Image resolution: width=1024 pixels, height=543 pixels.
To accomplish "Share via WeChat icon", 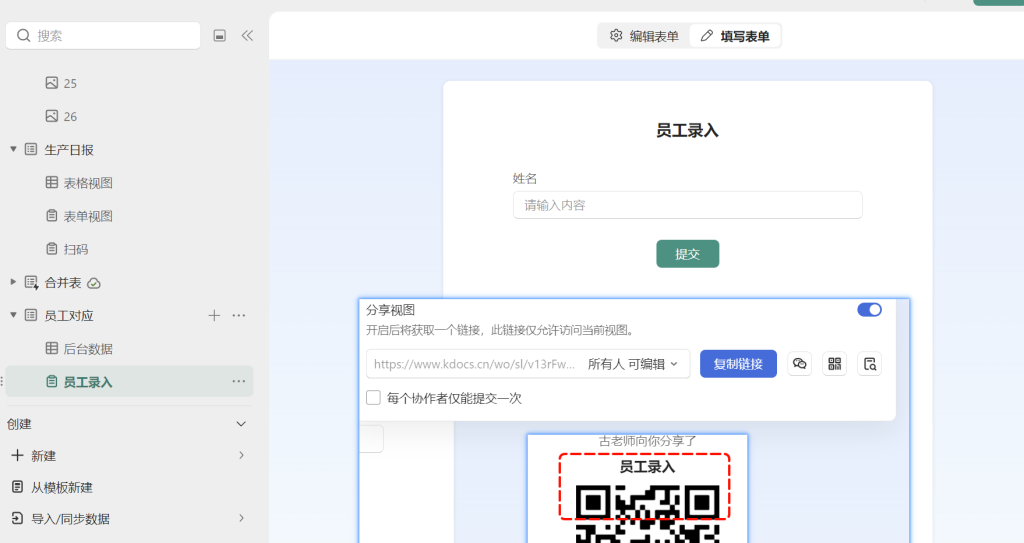I will tap(799, 364).
